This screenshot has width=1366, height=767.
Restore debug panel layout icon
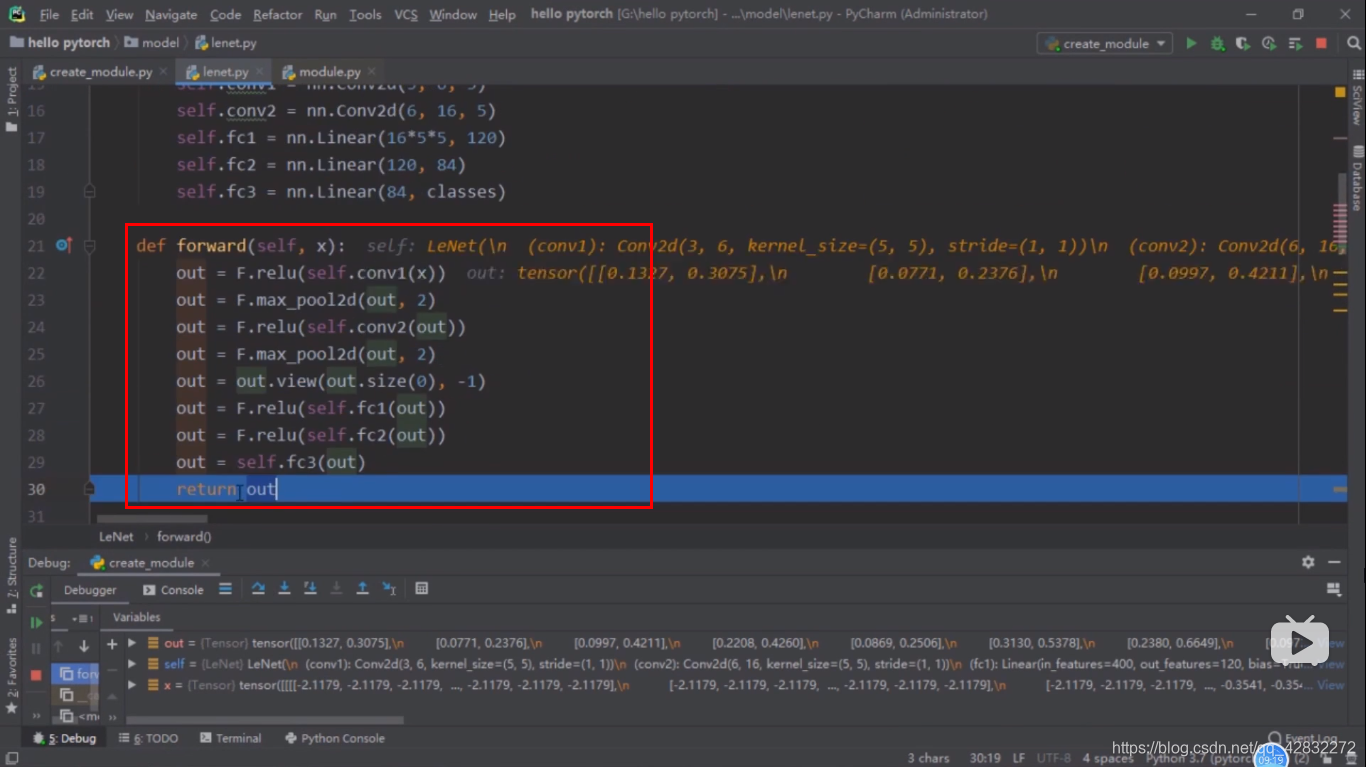coord(1333,590)
